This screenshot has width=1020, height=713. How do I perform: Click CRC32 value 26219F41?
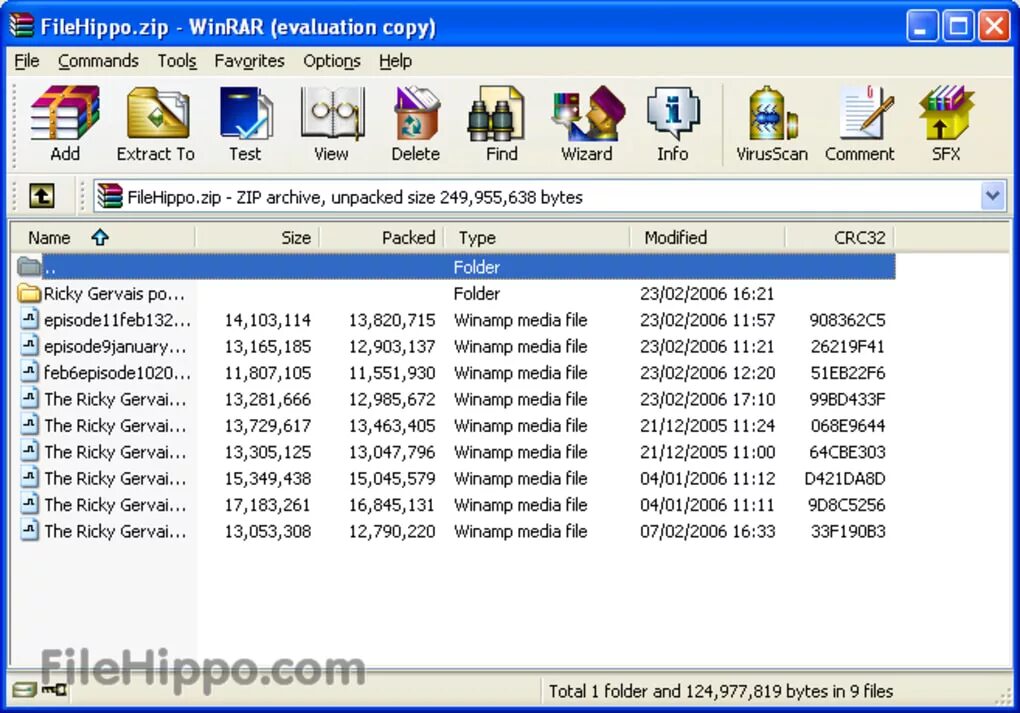(x=848, y=346)
